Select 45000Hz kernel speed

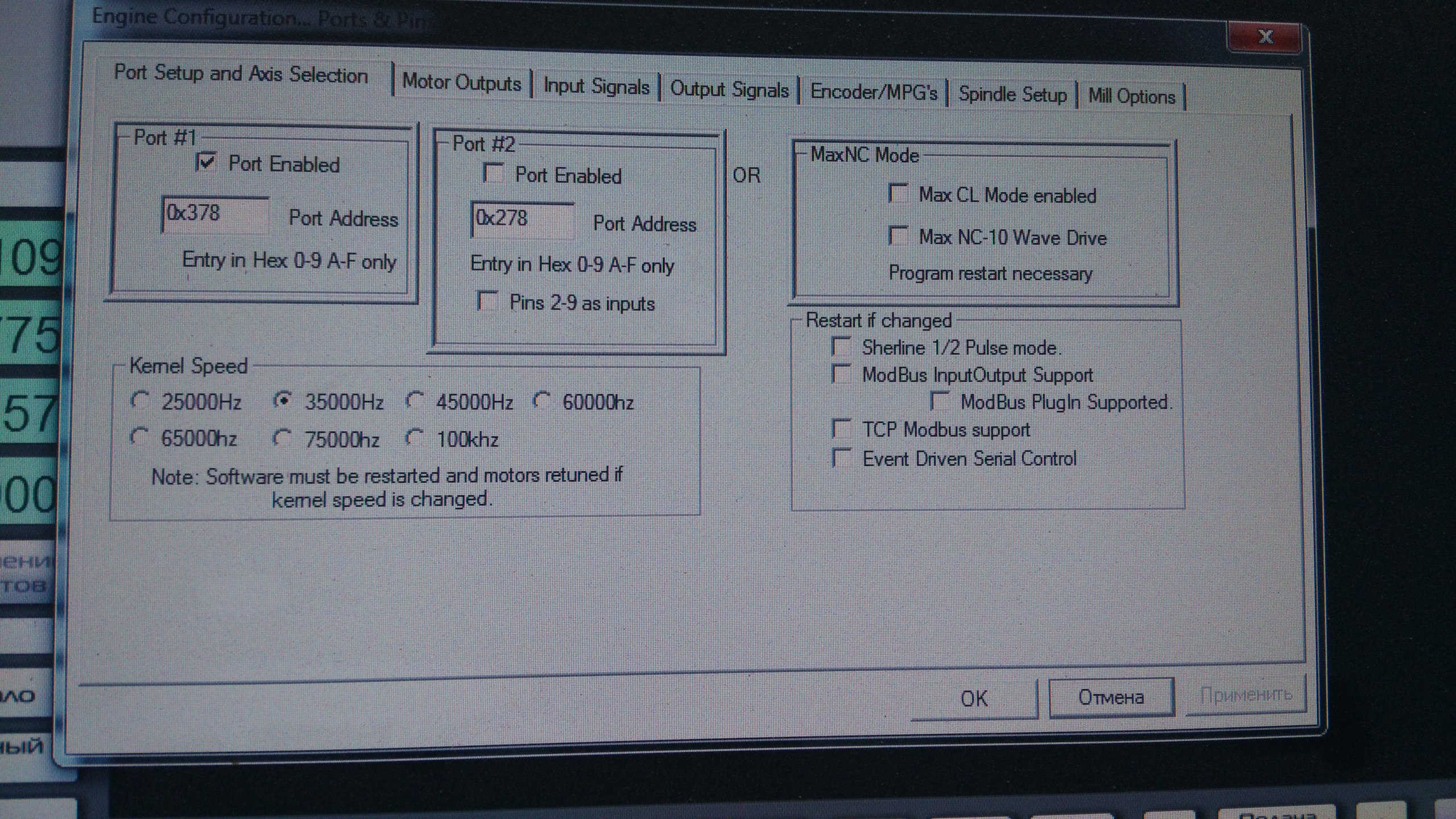(415, 401)
